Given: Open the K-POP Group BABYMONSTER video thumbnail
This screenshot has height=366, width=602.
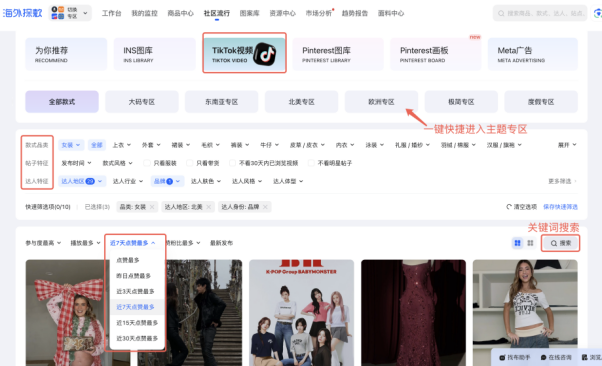Looking at the screenshot, I should (x=301, y=313).
